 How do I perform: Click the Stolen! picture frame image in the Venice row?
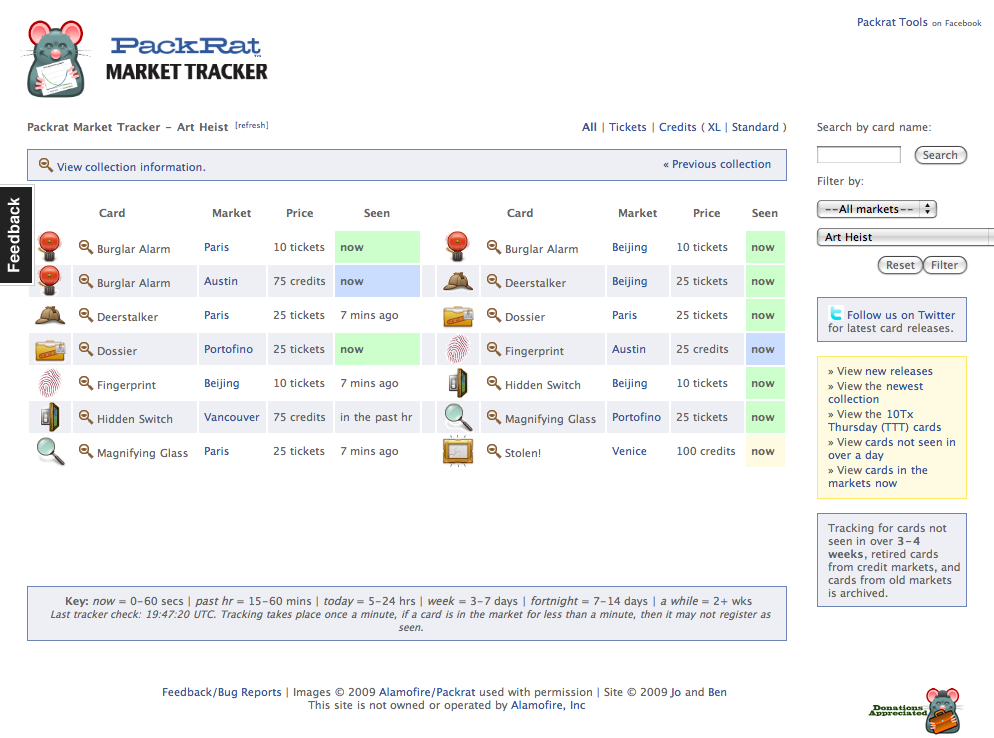[458, 451]
